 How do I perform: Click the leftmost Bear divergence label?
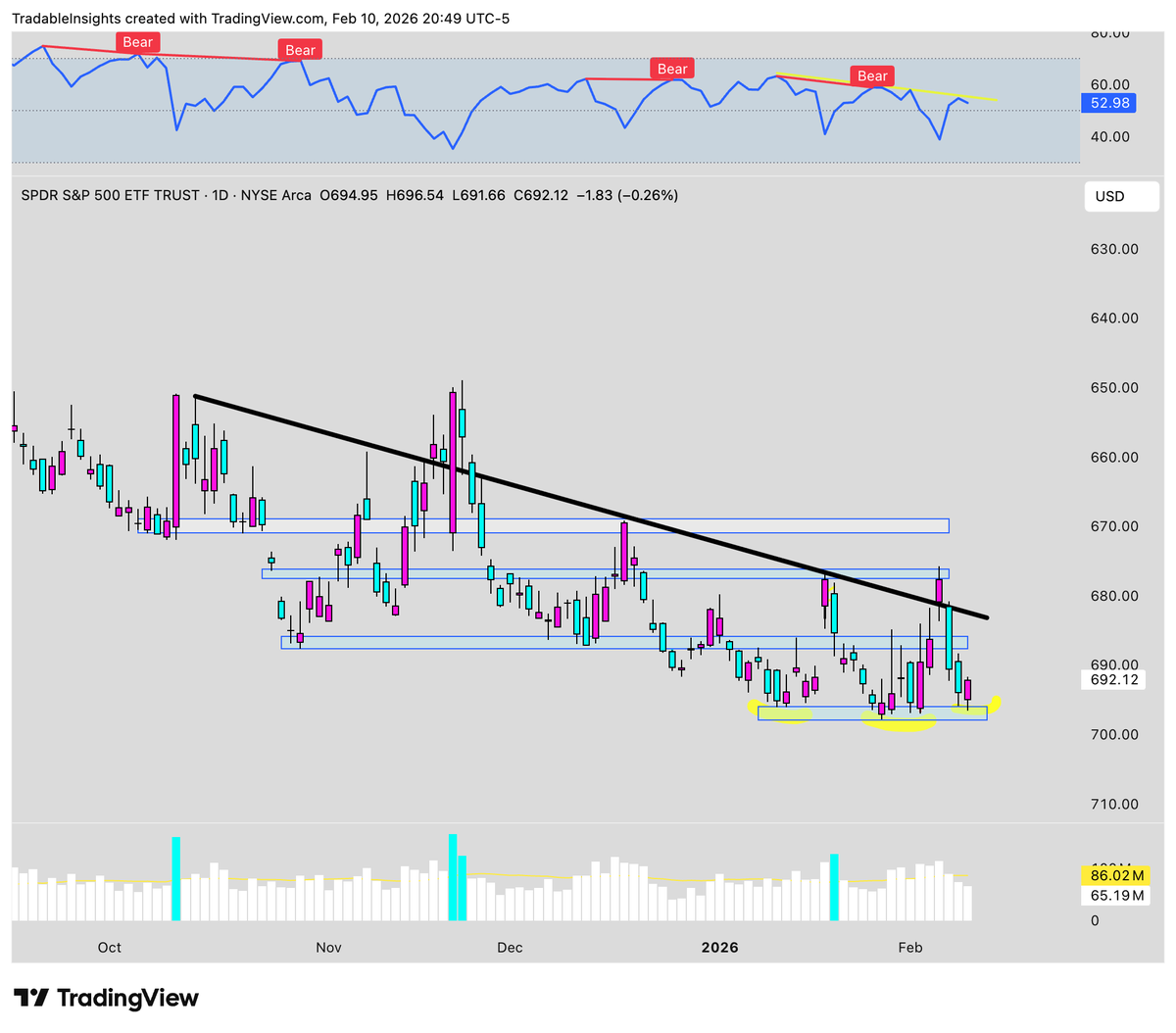137,42
